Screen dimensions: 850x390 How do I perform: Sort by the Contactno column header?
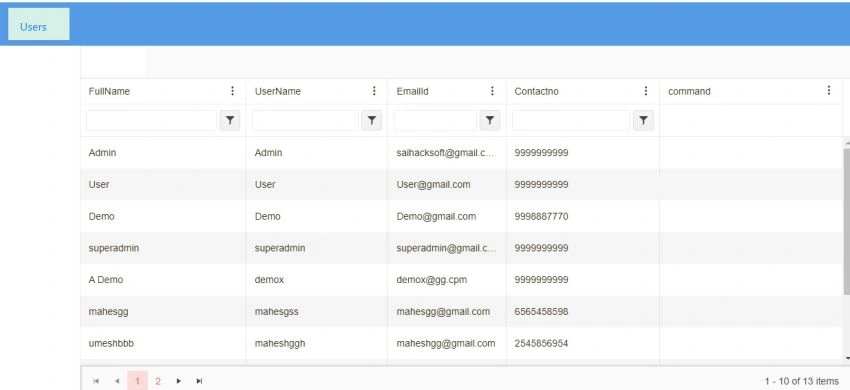point(536,91)
